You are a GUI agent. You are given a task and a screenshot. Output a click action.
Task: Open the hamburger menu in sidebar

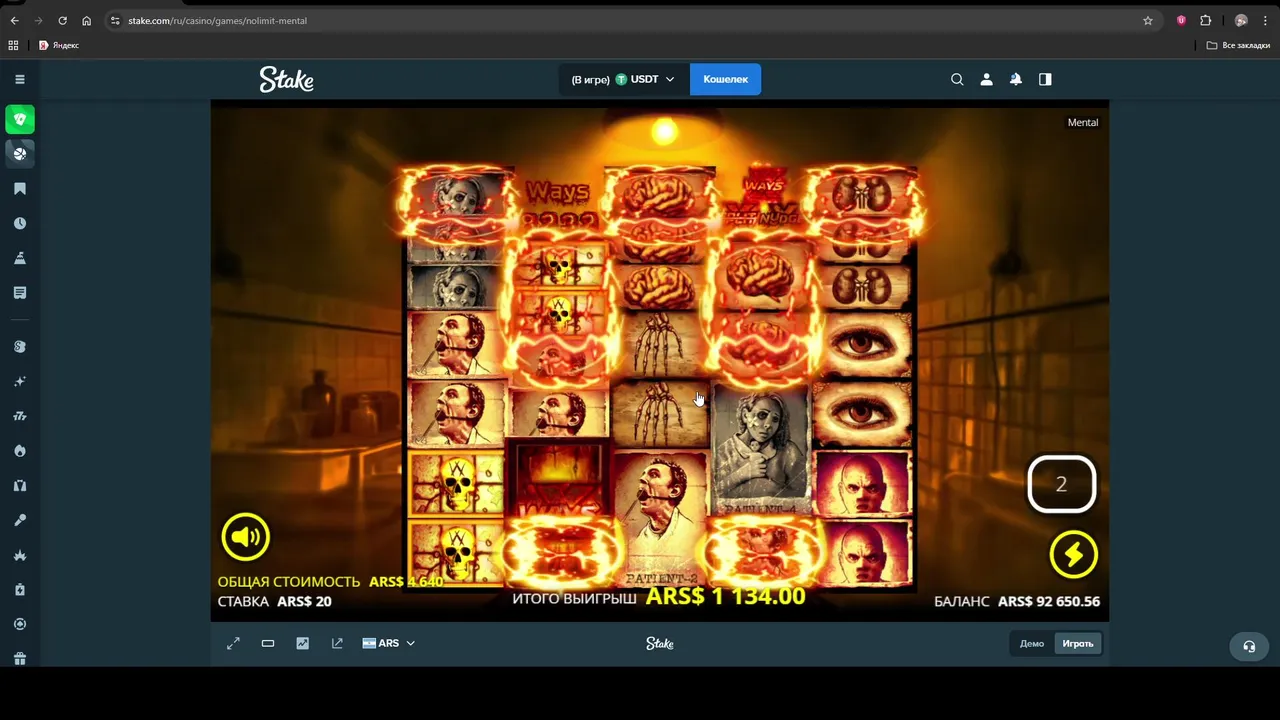coord(20,79)
